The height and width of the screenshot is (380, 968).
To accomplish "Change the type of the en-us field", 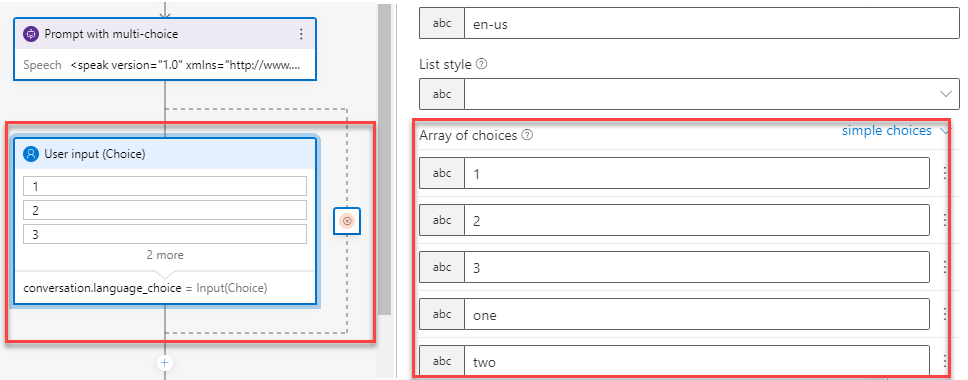I will (442, 23).
